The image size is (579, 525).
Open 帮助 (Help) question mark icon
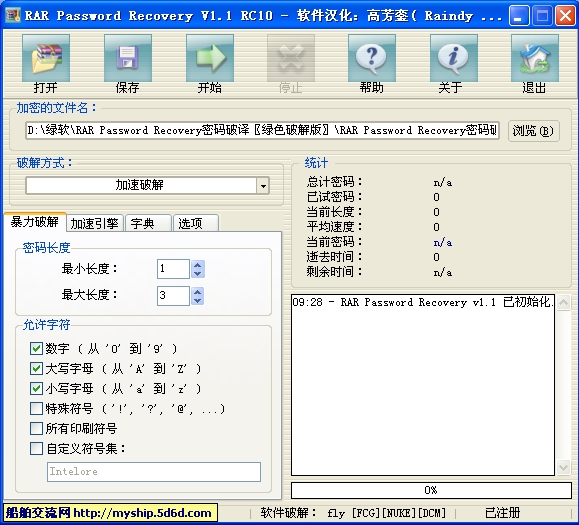pyautogui.click(x=372, y=58)
